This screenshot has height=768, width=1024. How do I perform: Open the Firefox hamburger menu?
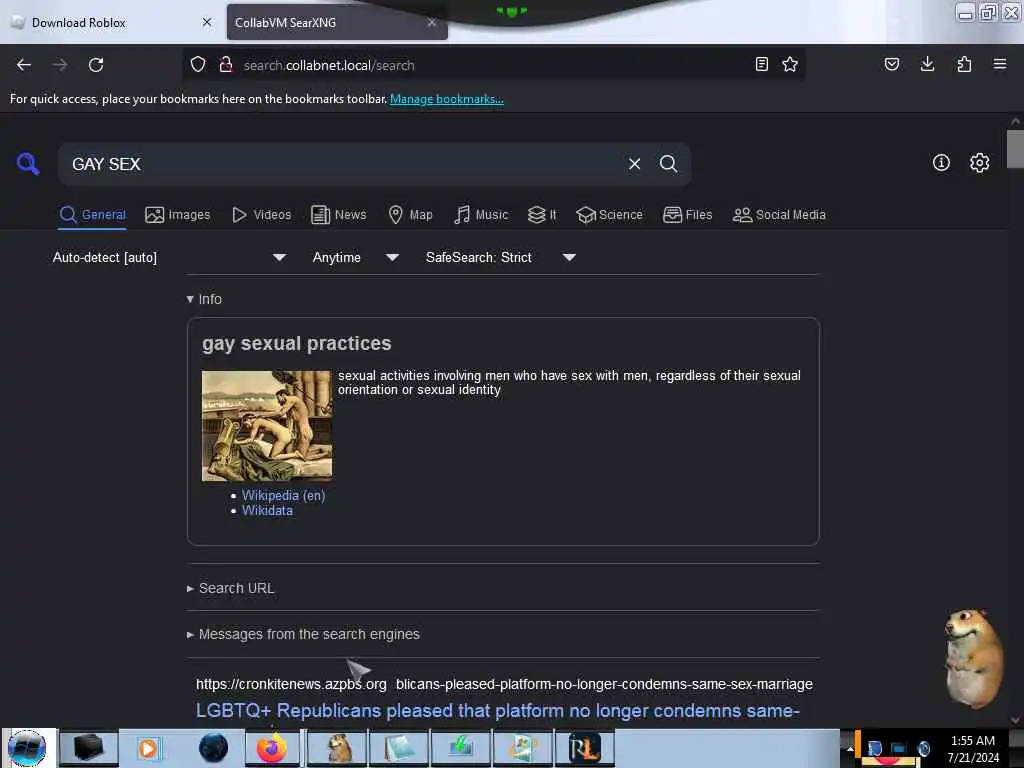(1000, 64)
